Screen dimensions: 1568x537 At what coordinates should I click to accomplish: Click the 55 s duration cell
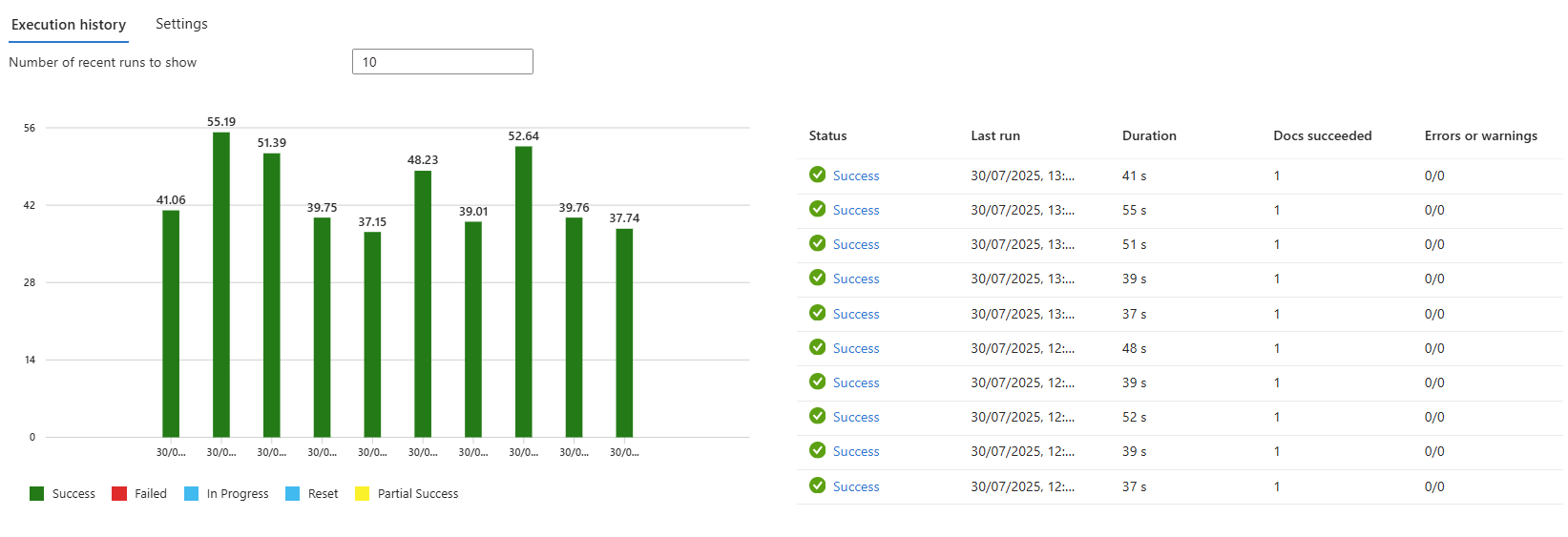[x=1135, y=210]
